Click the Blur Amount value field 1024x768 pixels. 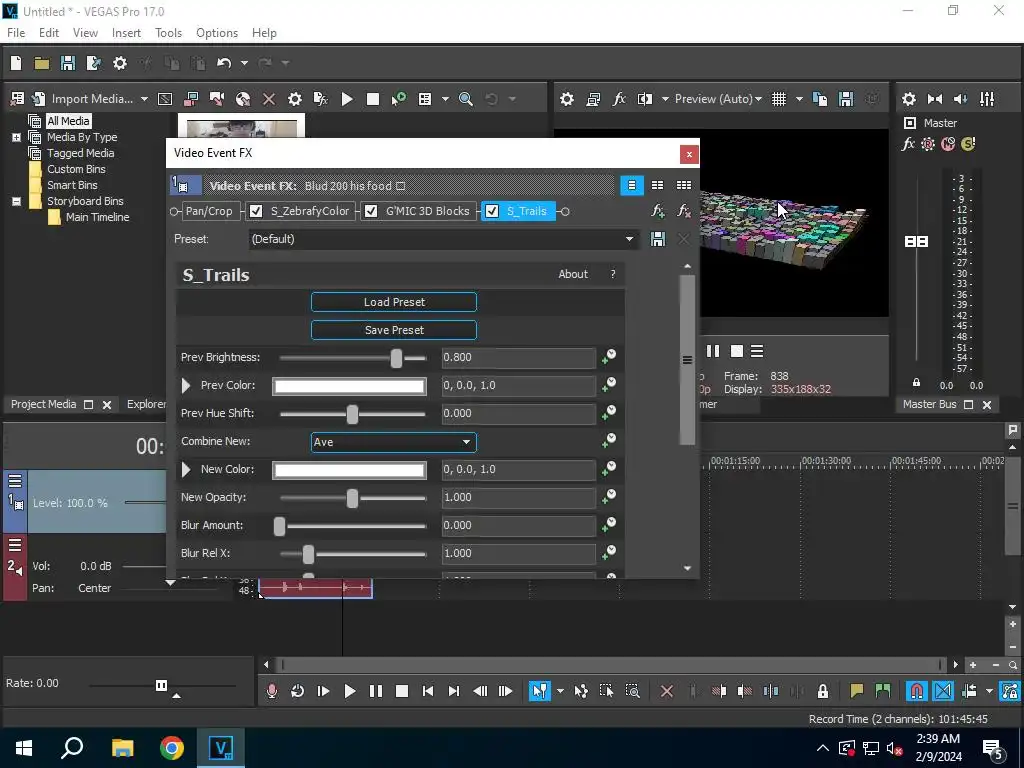[519, 525]
